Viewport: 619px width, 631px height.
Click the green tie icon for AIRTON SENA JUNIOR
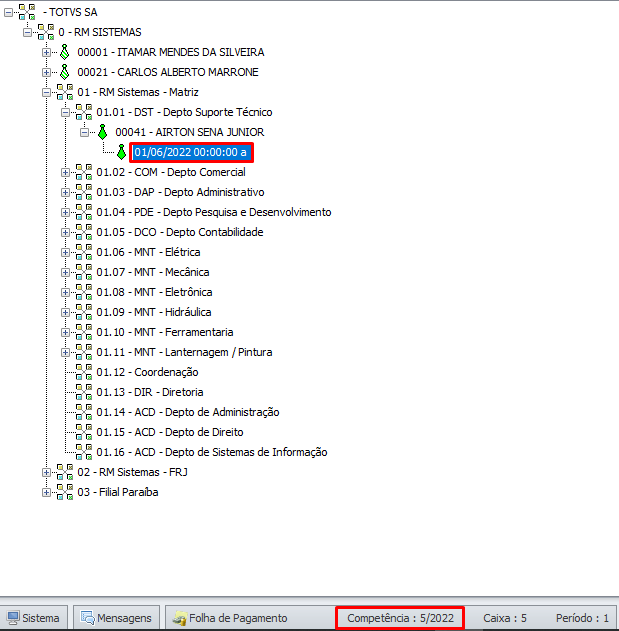[103, 132]
